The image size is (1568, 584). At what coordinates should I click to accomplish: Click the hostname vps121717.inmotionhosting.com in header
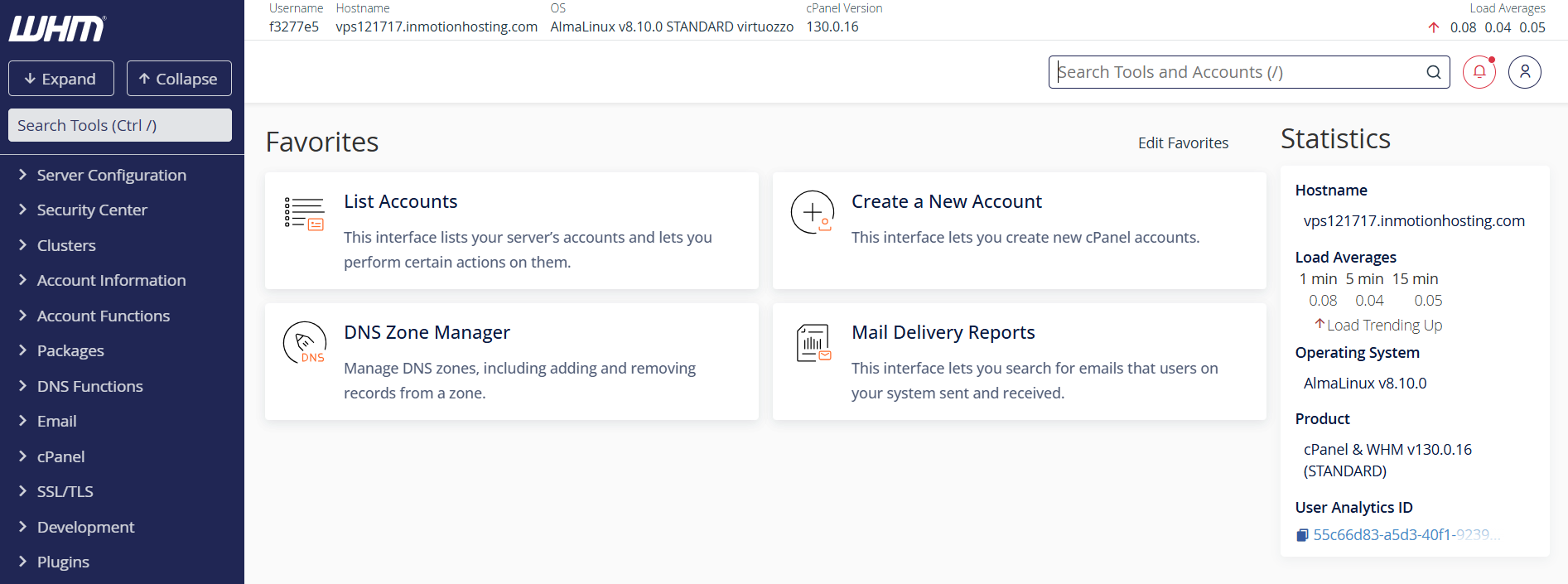pyautogui.click(x=437, y=27)
